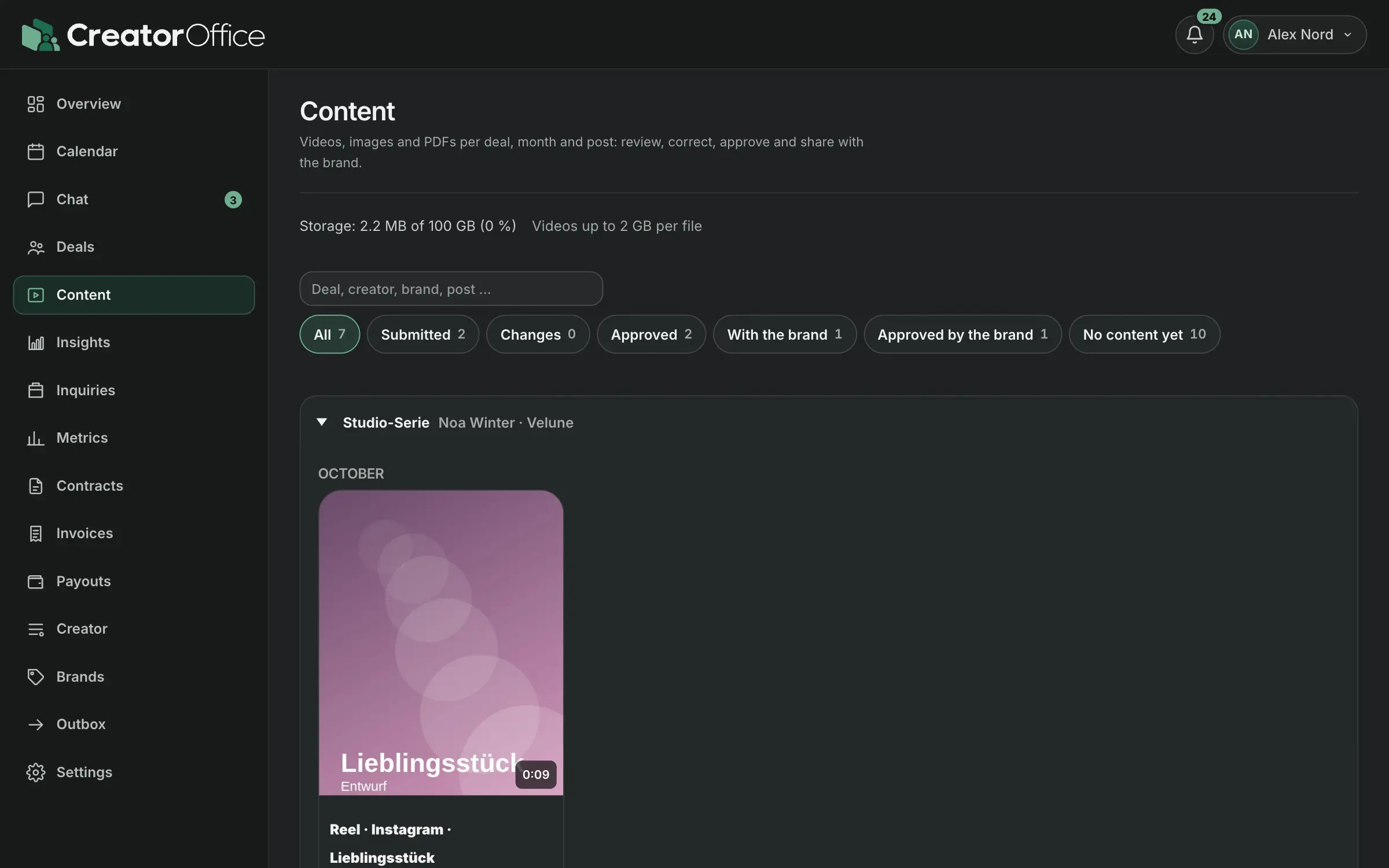Select the All filter chip
The width and height of the screenshot is (1389, 868).
tap(329, 334)
